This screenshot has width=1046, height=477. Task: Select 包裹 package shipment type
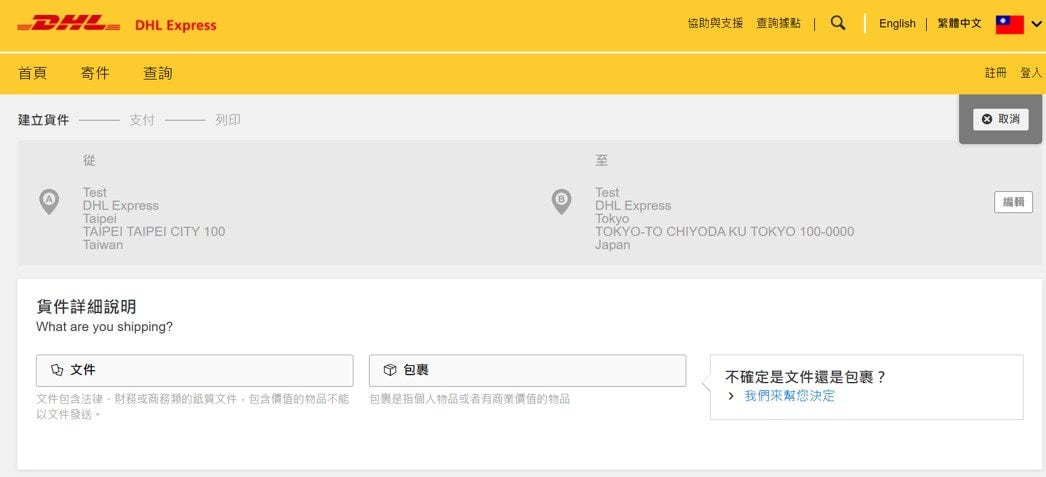(527, 370)
